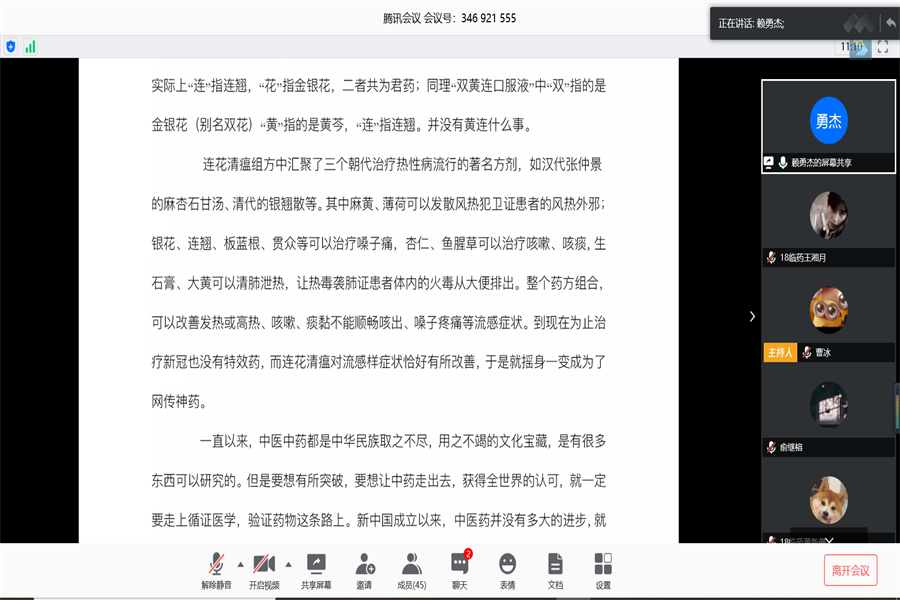Click green microphone icon in 勇杰 tile
Image resolution: width=900 pixels, height=600 pixels.
point(782,162)
